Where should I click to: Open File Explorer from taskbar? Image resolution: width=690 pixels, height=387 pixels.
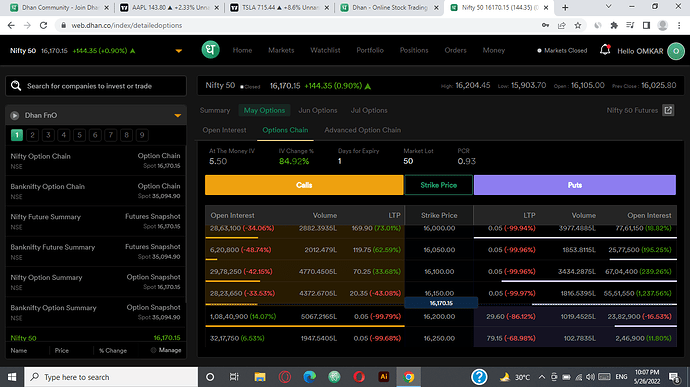point(260,377)
